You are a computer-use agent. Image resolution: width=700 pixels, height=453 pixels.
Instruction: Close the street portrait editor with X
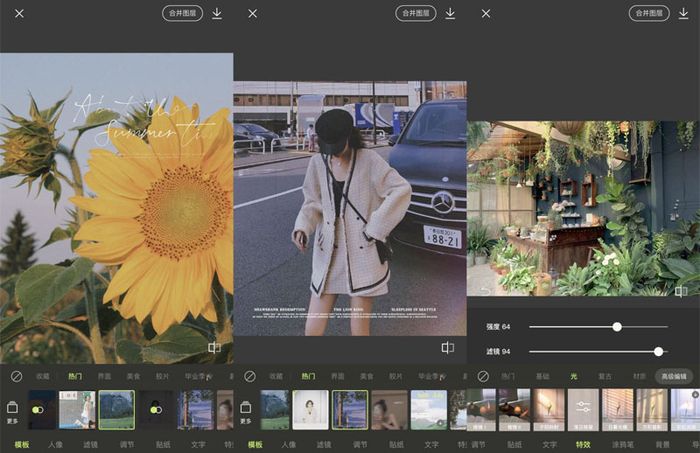(253, 14)
